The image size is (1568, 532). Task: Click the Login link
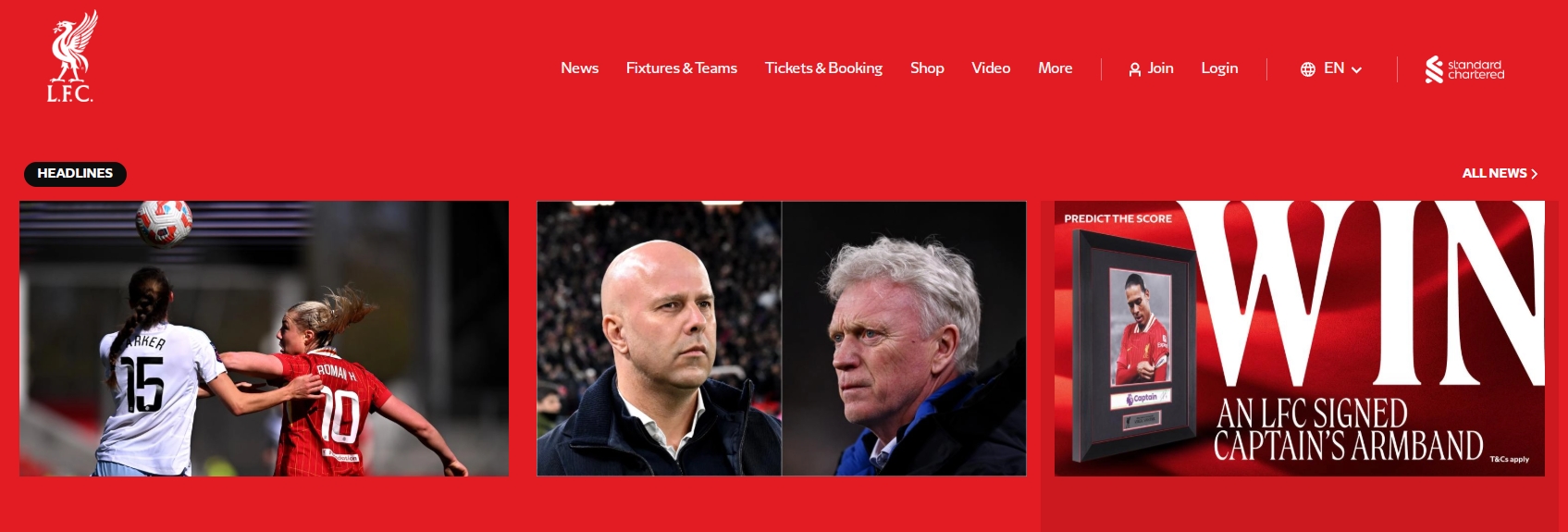point(1219,68)
